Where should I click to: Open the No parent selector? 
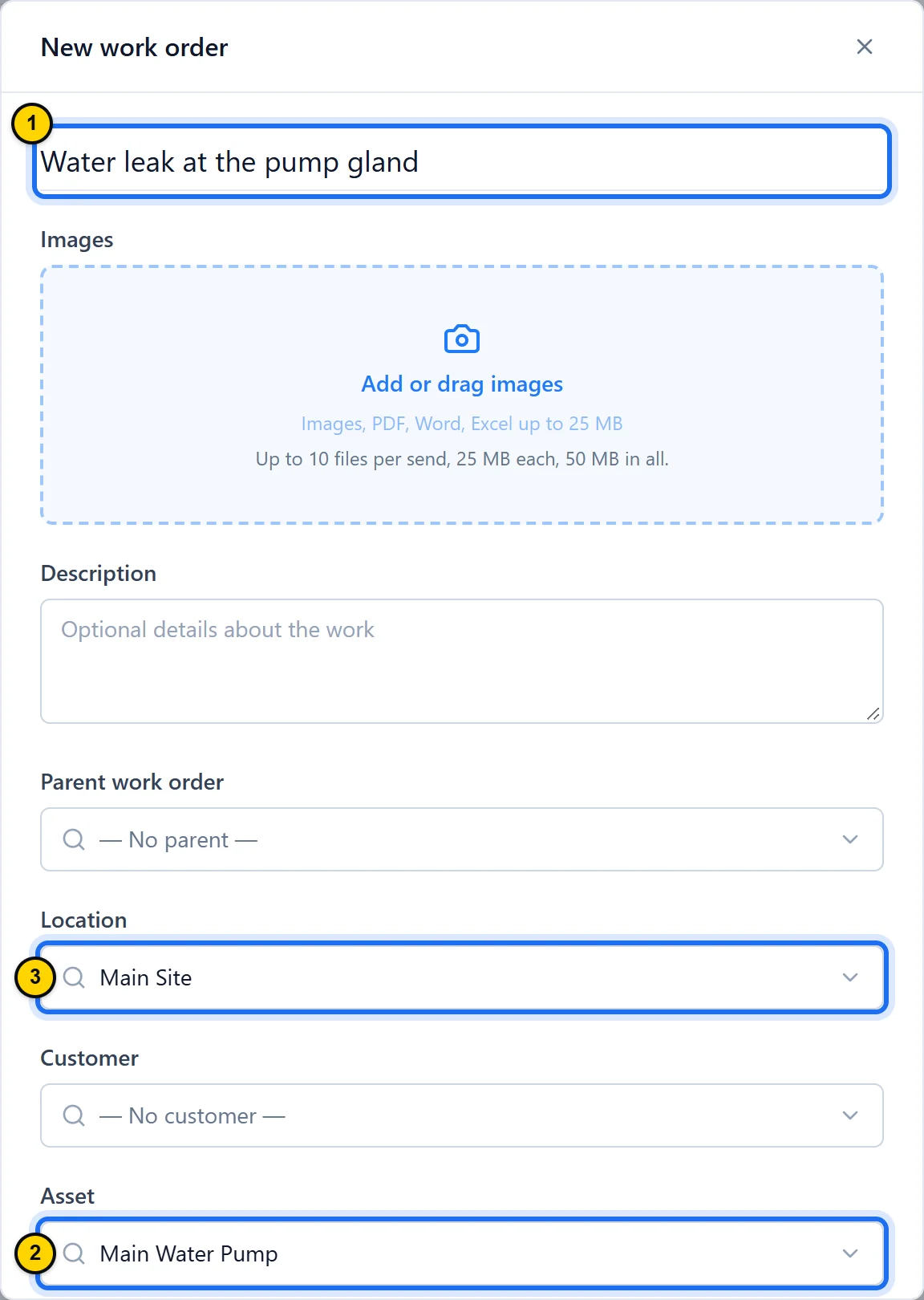(x=462, y=839)
